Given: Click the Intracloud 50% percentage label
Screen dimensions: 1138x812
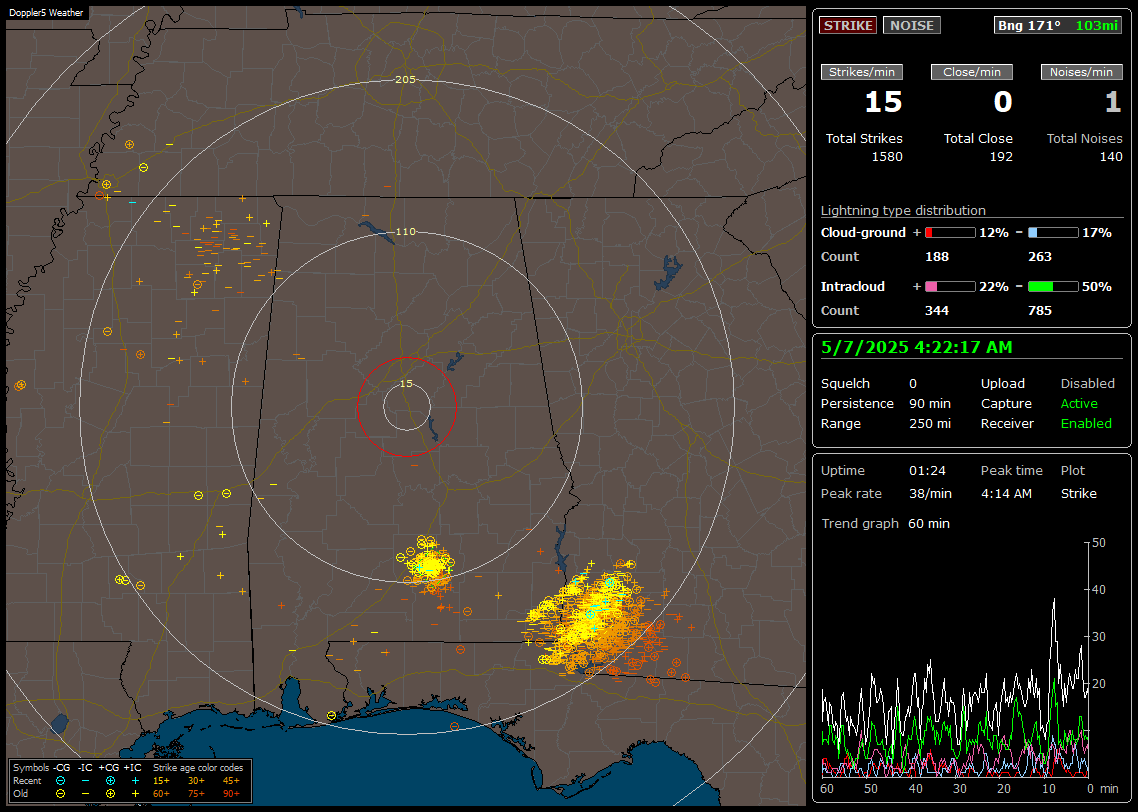Looking at the screenshot, I should (x=1097, y=287).
